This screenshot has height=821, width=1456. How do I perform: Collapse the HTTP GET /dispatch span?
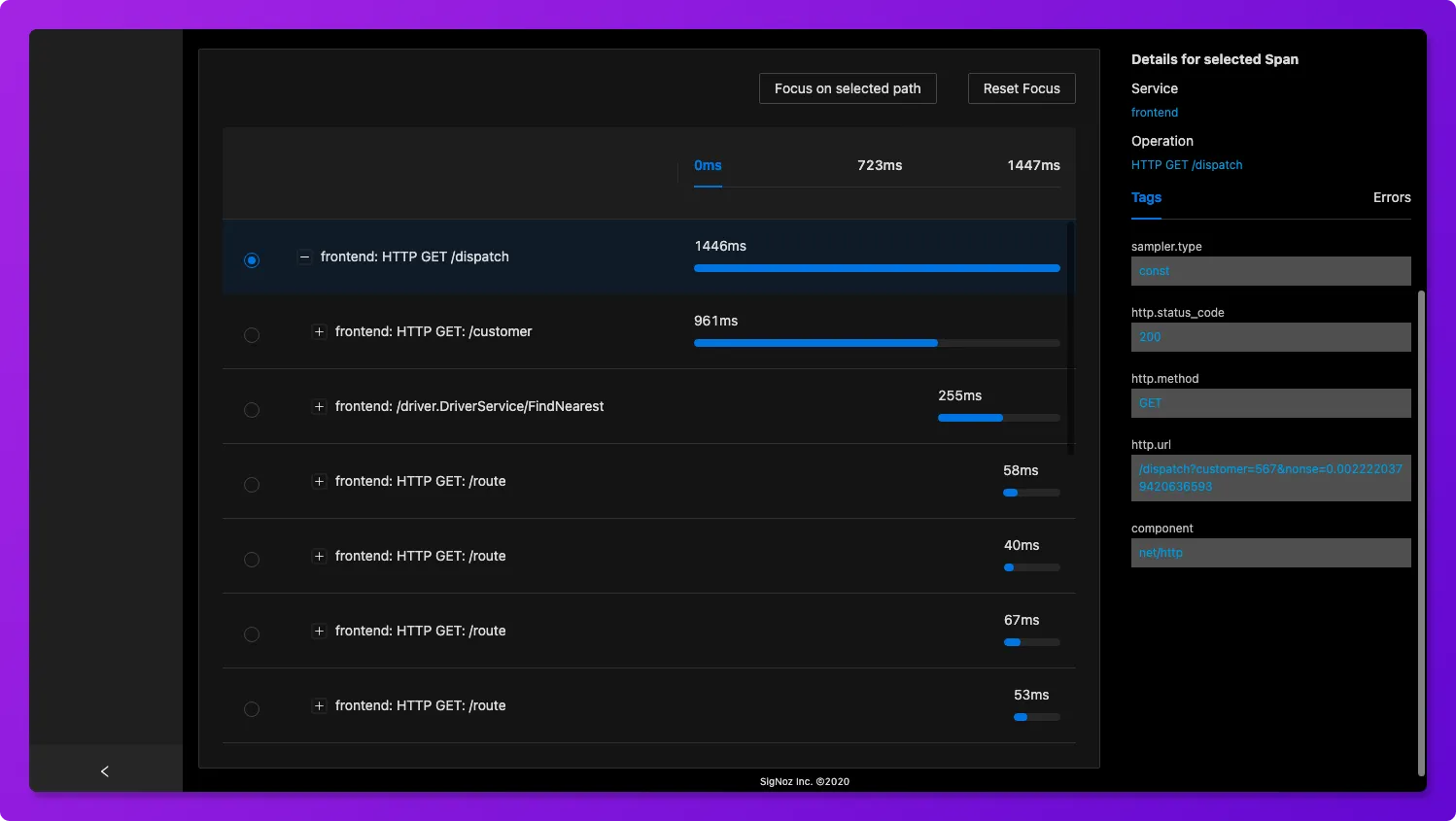click(x=304, y=257)
